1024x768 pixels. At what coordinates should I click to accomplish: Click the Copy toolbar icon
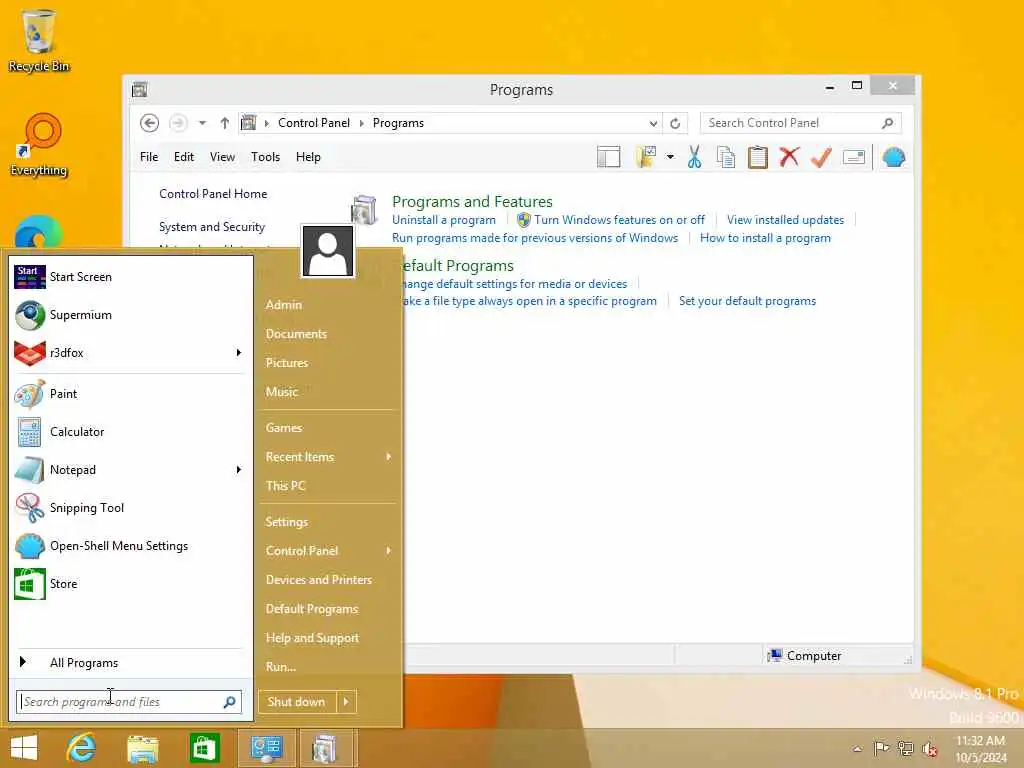[x=726, y=157]
